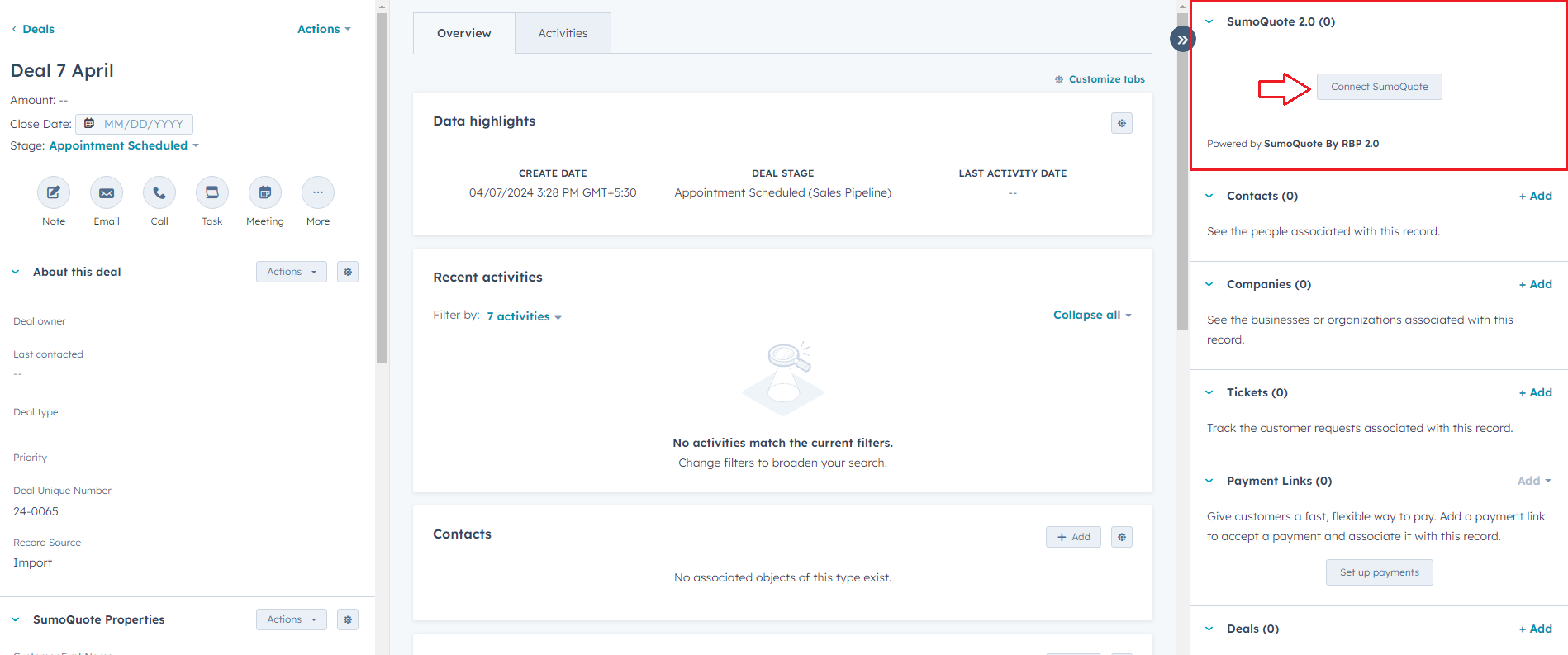The height and width of the screenshot is (655, 1568).
Task: Open settings gear for SumoQuote Properties
Action: (348, 619)
